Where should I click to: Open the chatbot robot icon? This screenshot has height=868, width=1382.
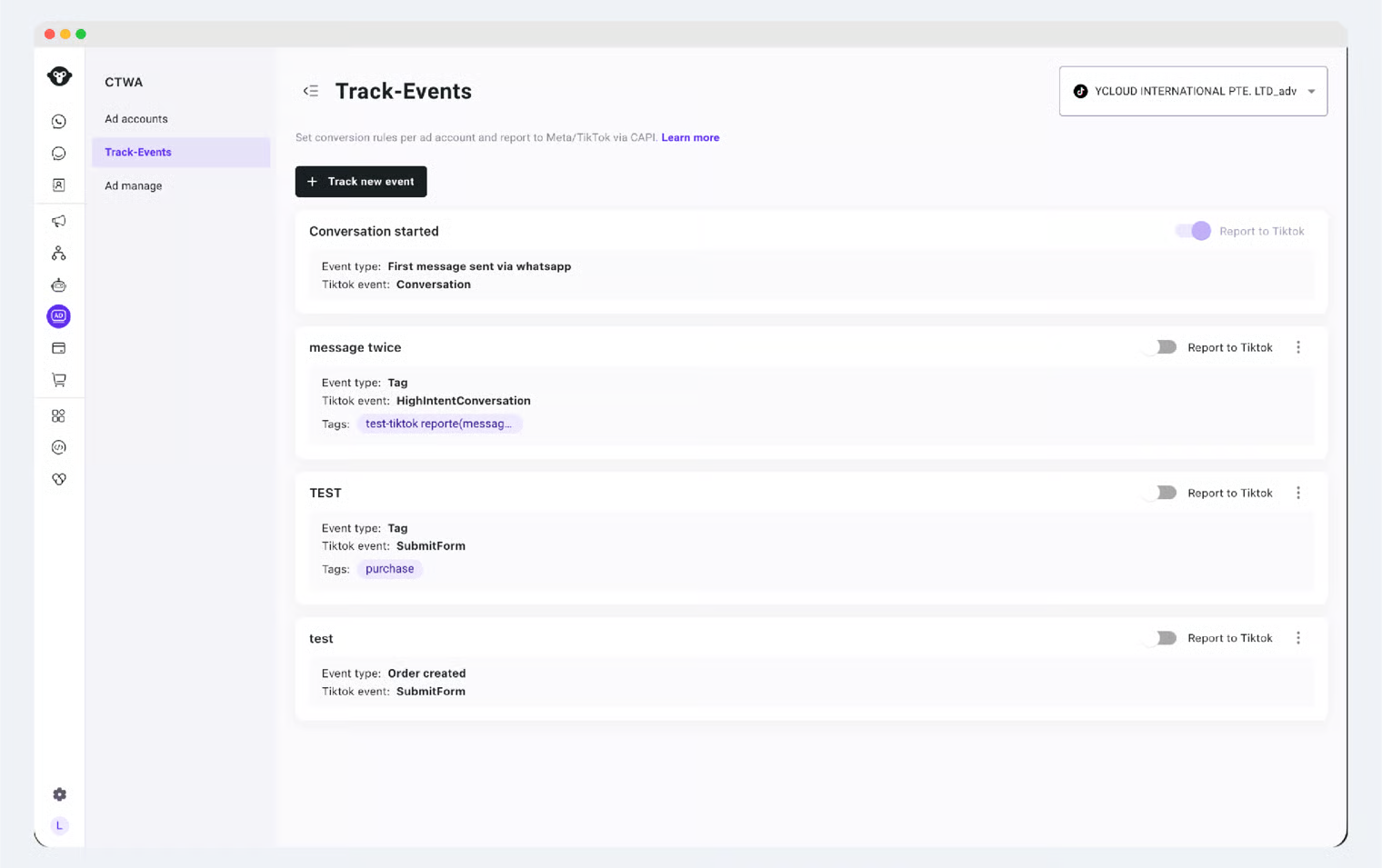click(x=59, y=285)
